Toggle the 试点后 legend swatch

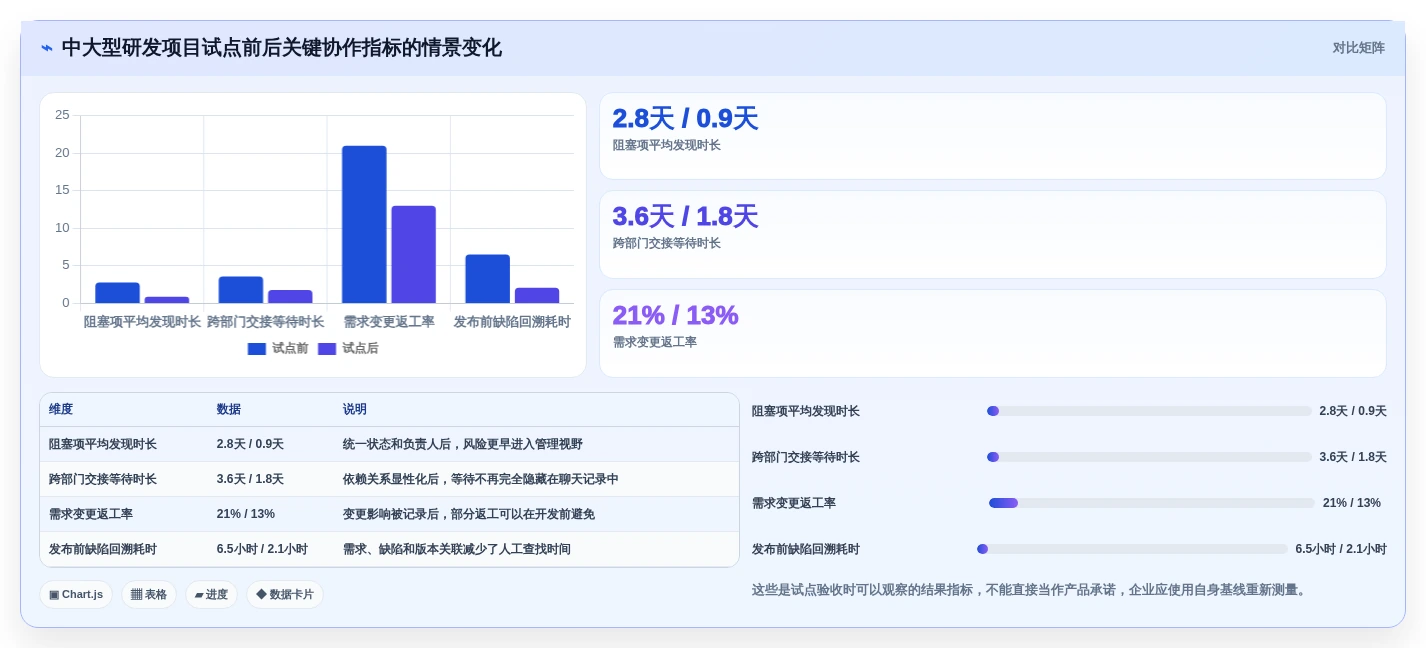(327, 349)
